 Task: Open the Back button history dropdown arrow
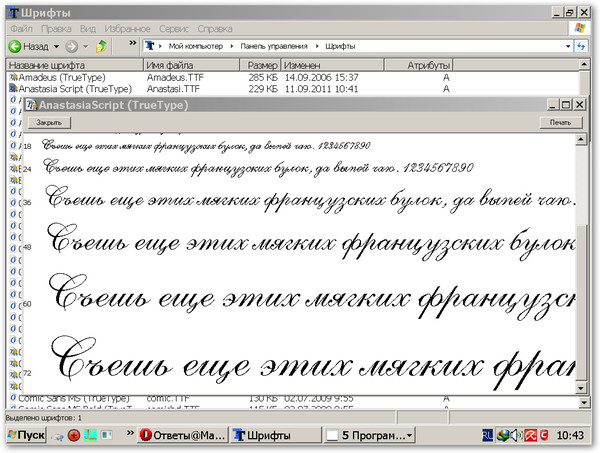pyautogui.click(x=55, y=46)
